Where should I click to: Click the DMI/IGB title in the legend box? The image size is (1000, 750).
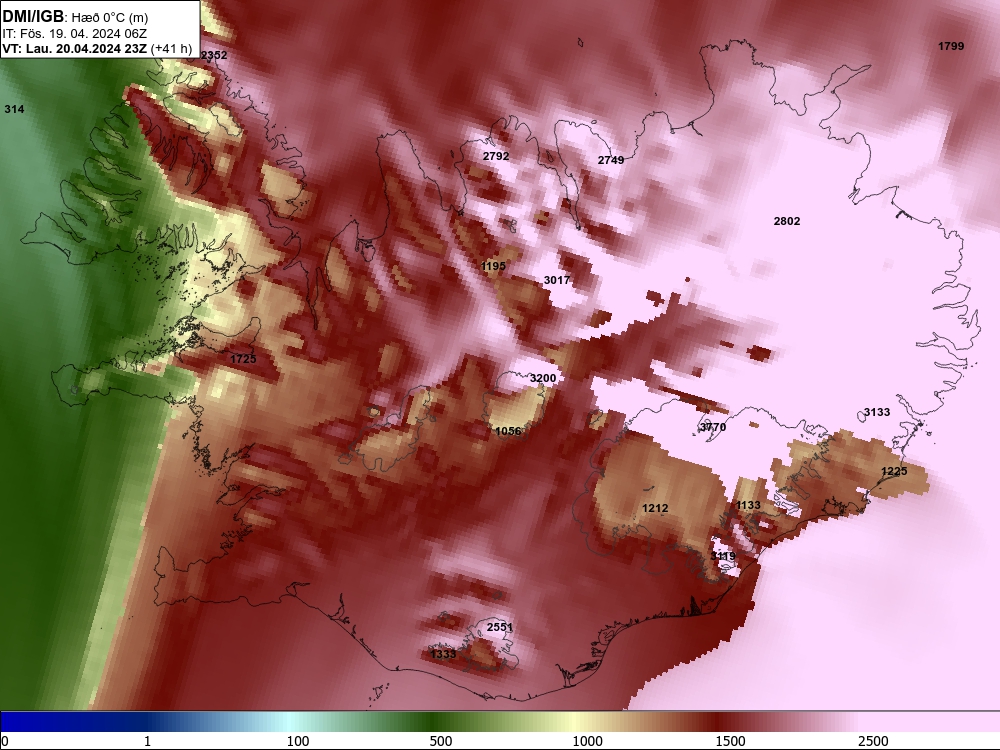pyautogui.click(x=33, y=16)
